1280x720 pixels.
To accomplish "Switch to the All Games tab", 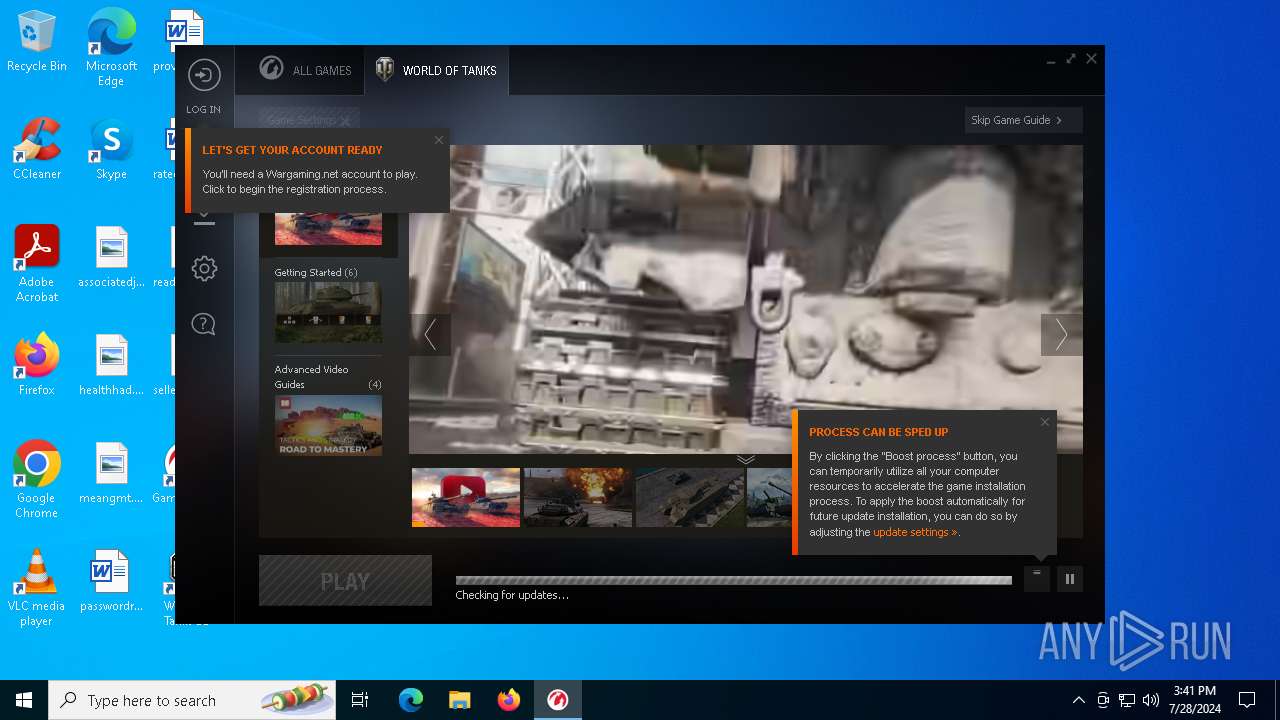I will (x=305, y=71).
